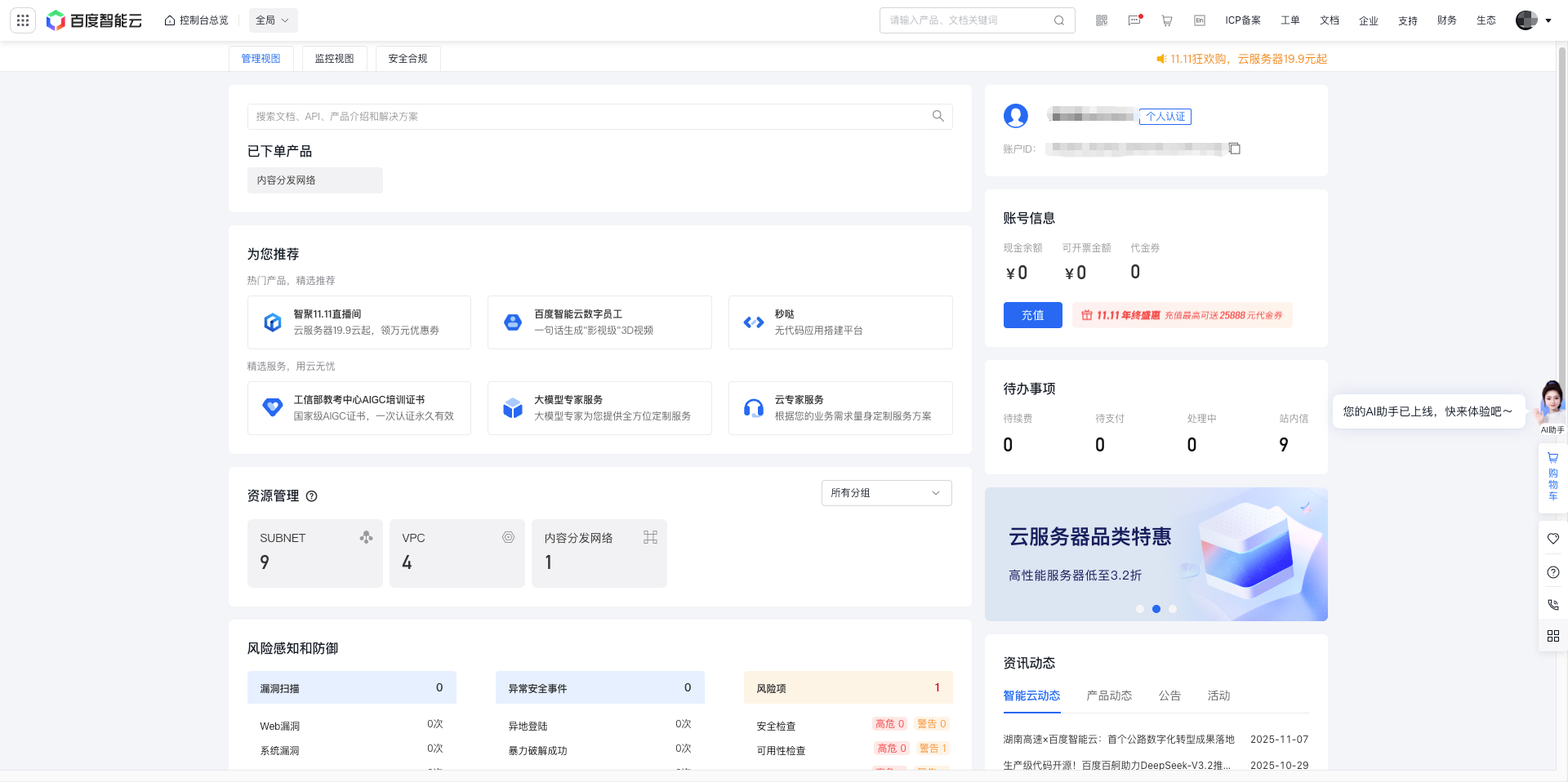Screen dimensions: 1568x782
Task: Open the phone contact icon on right sidebar
Action: [x=1553, y=604]
